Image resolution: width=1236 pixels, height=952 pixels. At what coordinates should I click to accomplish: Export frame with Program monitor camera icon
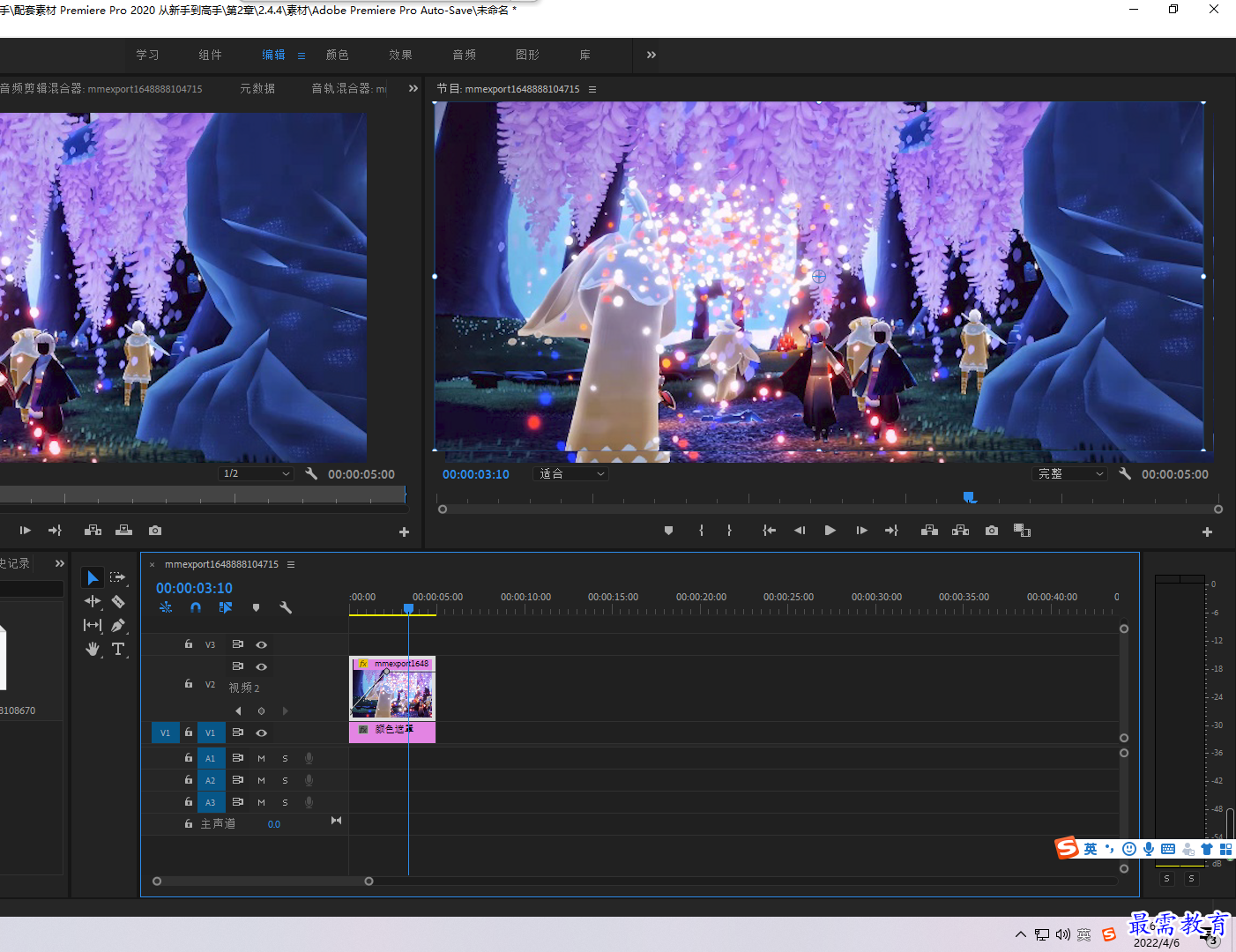(992, 531)
